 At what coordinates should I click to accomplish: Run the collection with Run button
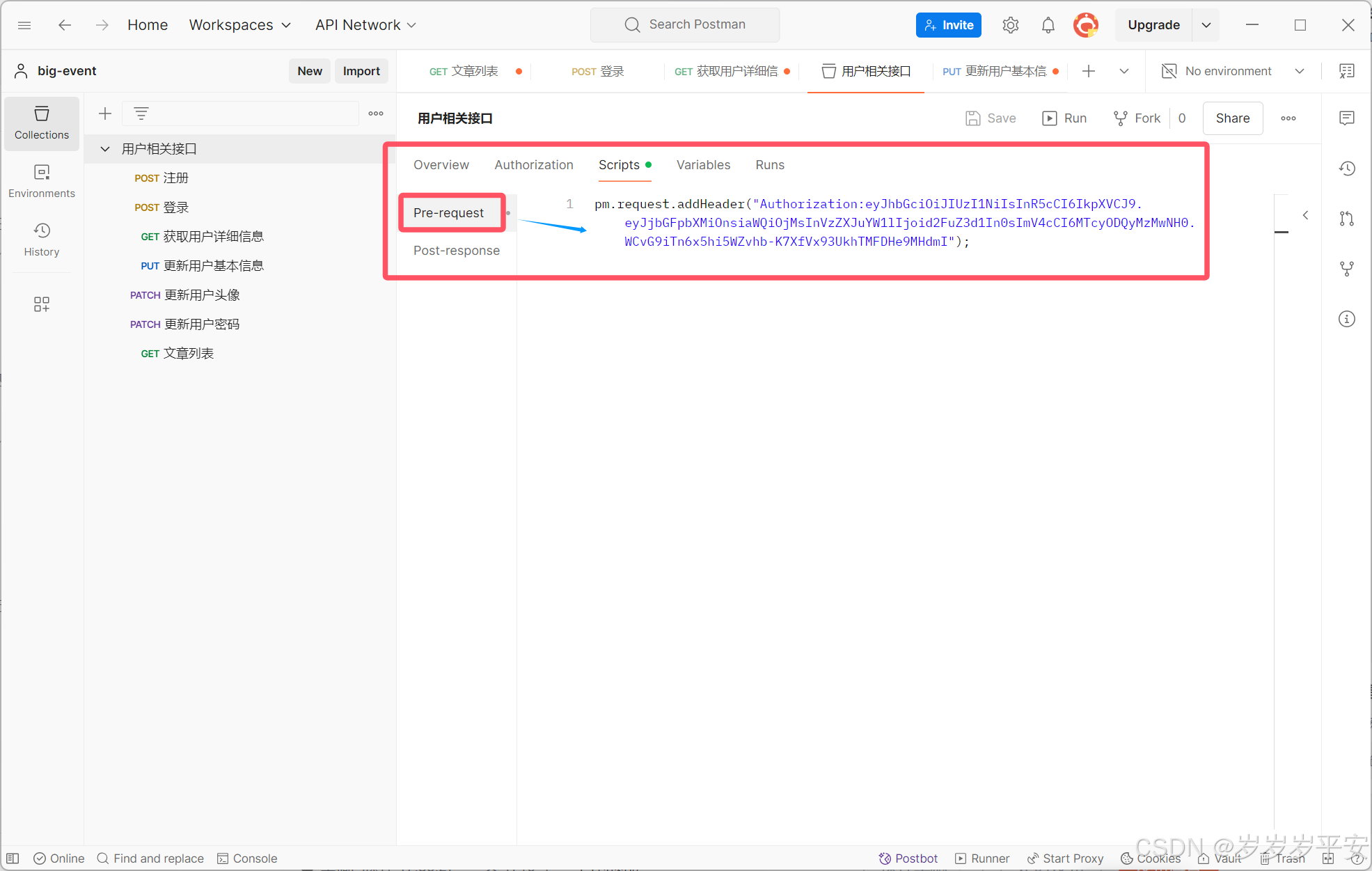1064,118
